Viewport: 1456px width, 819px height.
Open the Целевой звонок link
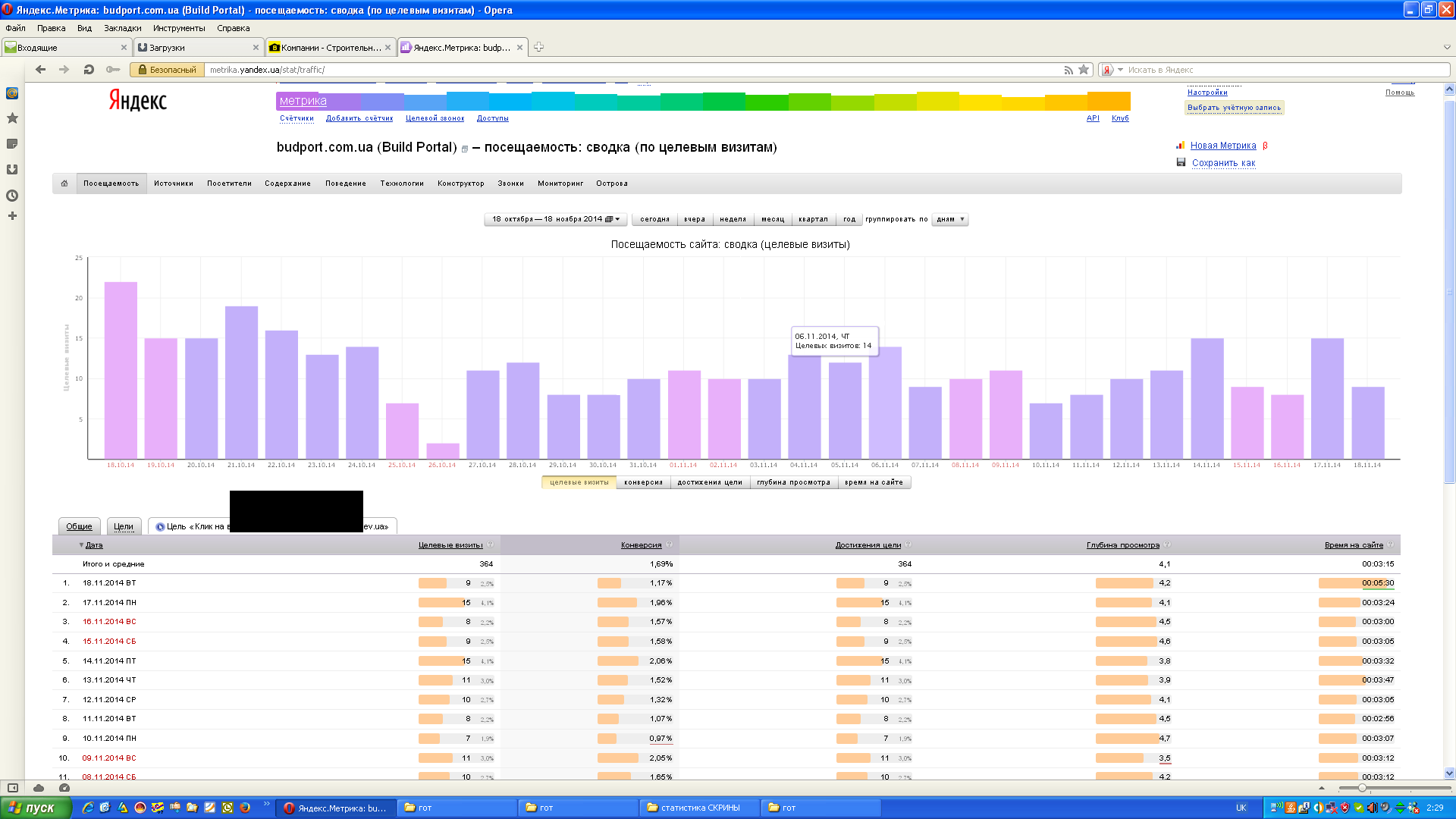[x=435, y=118]
